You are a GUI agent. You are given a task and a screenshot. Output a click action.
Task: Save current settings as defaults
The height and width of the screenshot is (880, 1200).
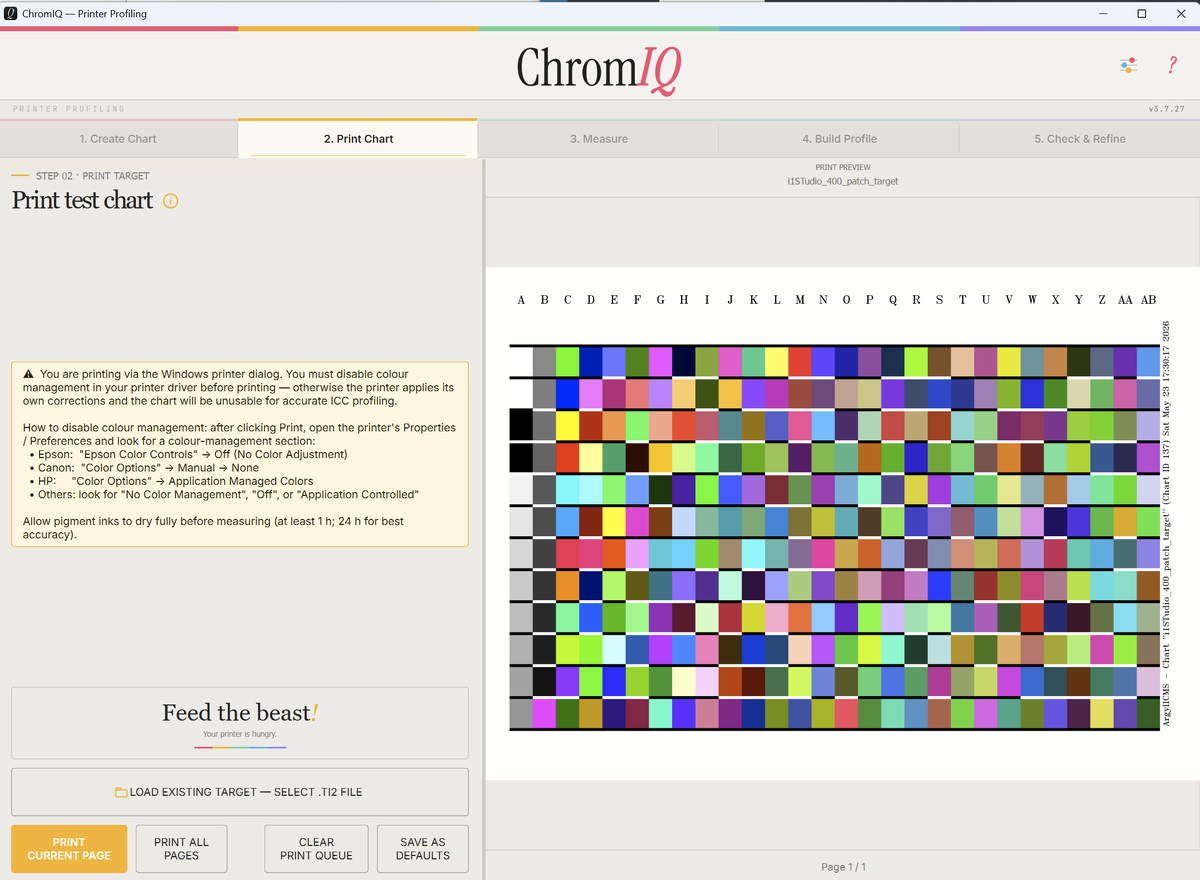coord(423,849)
